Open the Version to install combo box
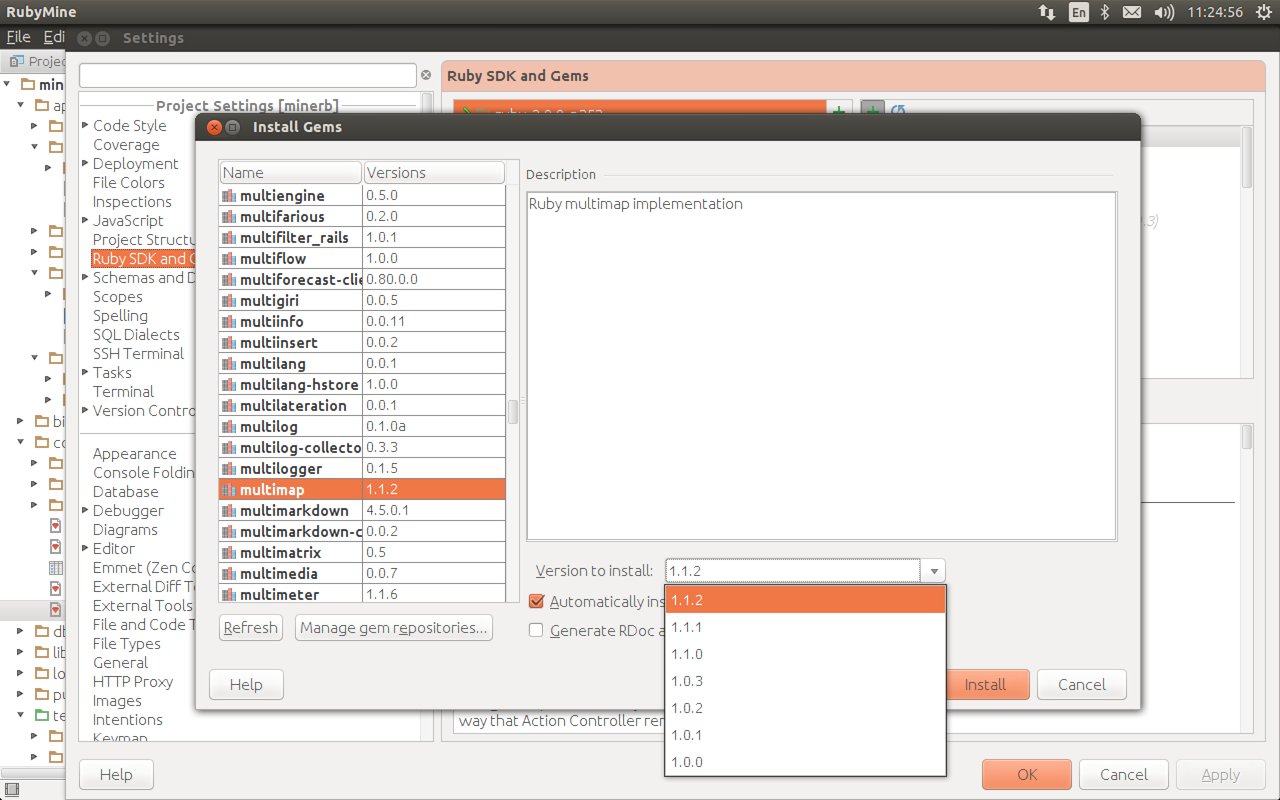 (805, 571)
